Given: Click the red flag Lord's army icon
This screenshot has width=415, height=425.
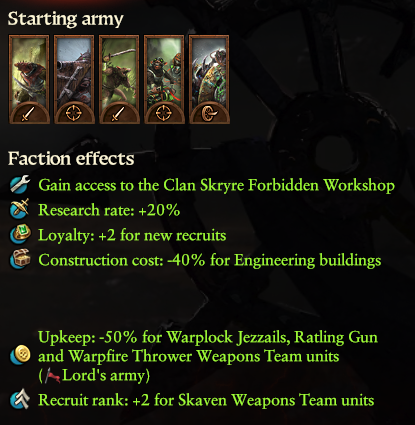Looking at the screenshot, I should (52, 375).
